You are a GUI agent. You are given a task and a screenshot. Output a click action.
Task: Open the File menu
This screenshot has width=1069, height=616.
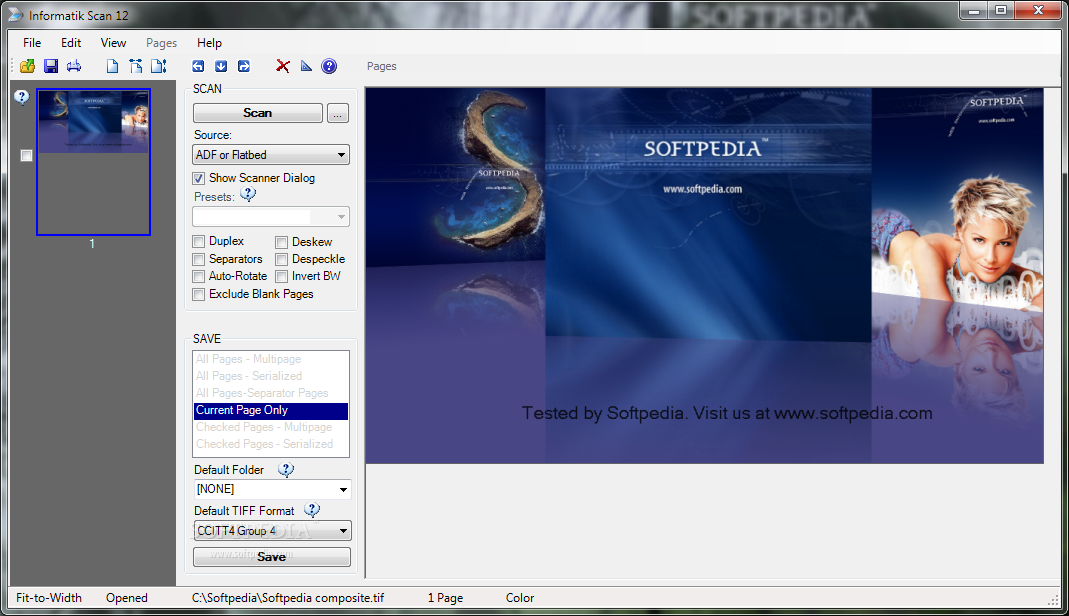tap(32, 42)
